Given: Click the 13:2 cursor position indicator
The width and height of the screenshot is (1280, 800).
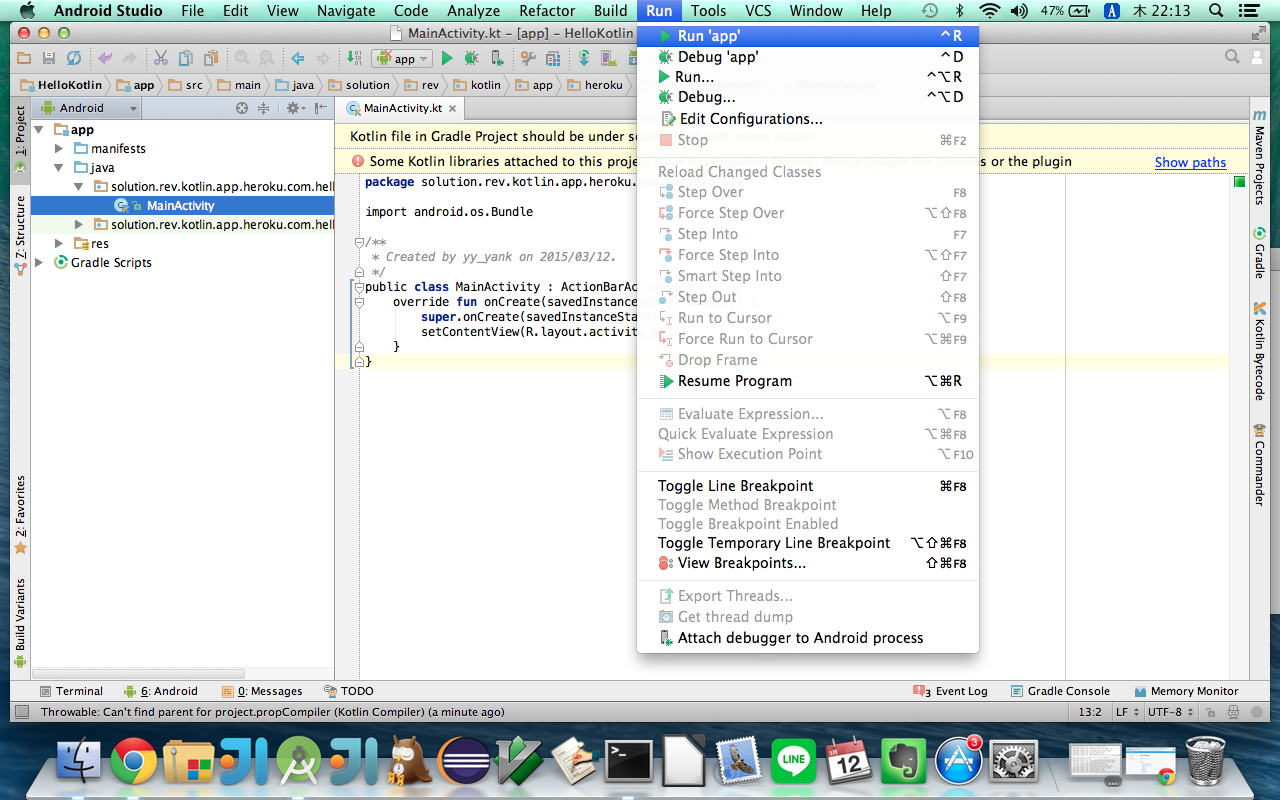Looking at the screenshot, I should (x=1090, y=713).
